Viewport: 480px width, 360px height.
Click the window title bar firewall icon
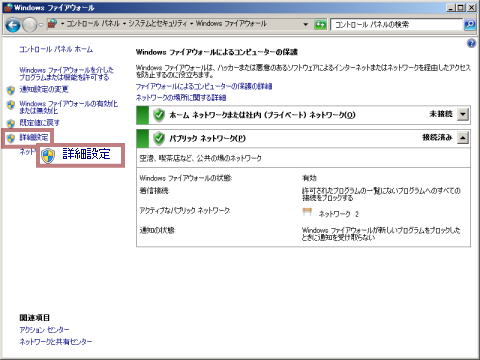point(8,7)
